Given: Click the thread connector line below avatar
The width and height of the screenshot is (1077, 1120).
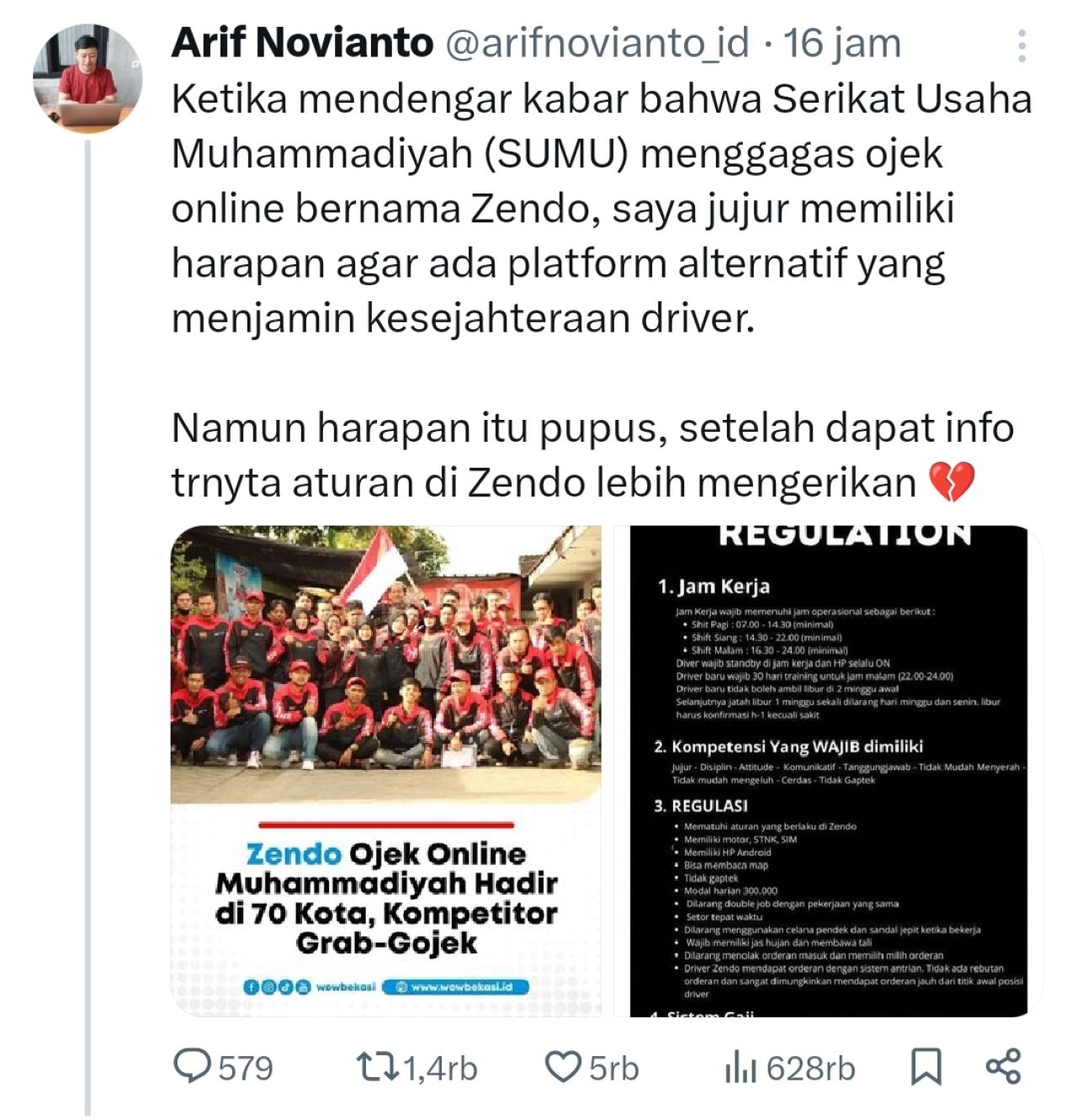Looking at the screenshot, I should click(x=88, y=629).
